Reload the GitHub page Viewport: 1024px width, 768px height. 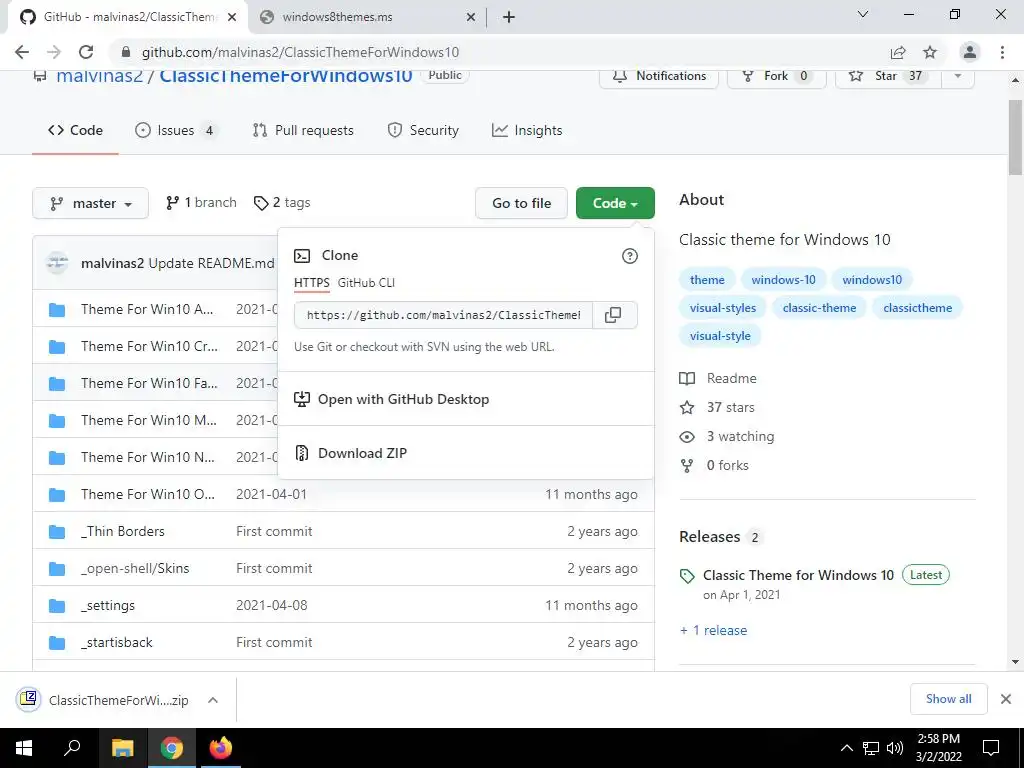86,52
